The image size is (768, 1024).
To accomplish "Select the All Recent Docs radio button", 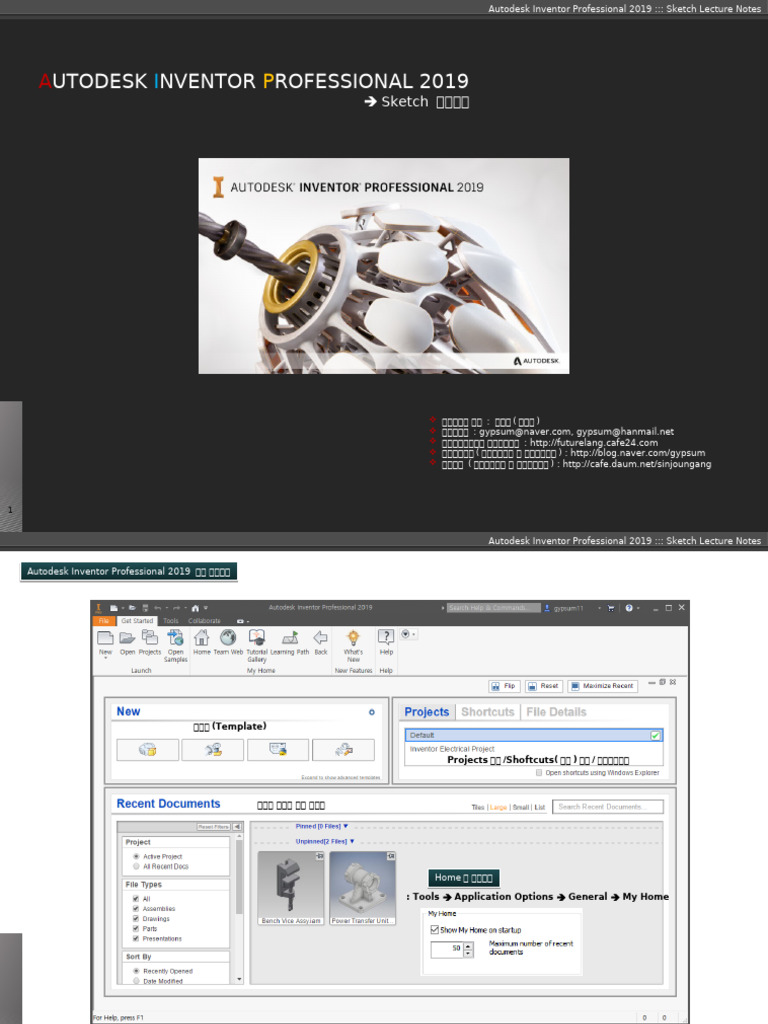I will click(136, 866).
